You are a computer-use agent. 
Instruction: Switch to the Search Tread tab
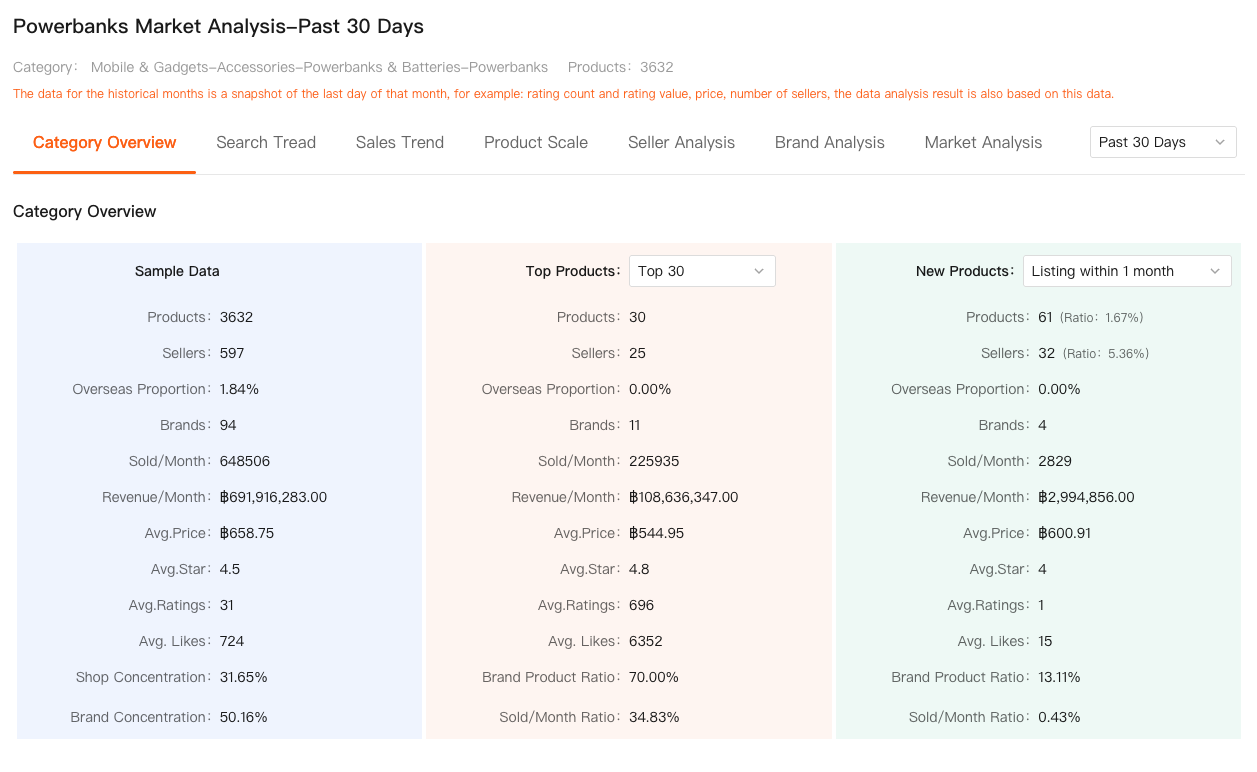point(266,142)
